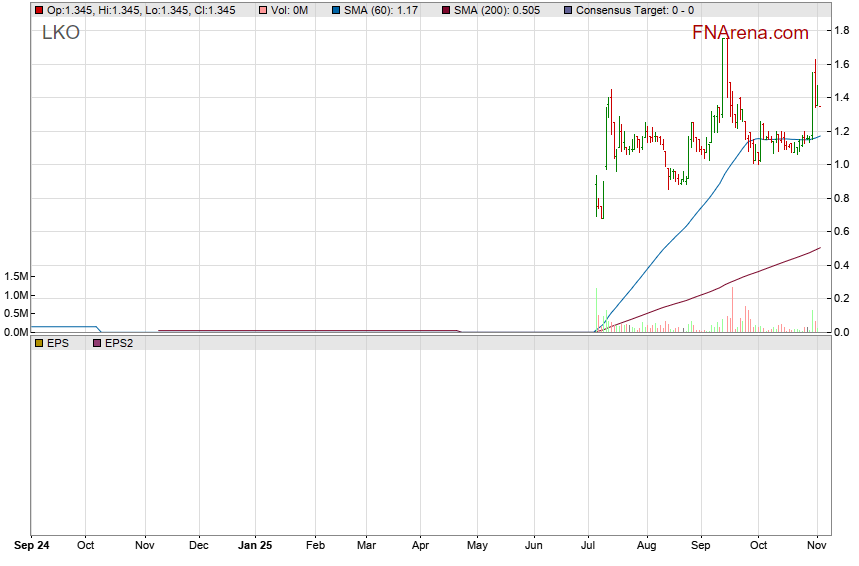Viewport: 859px width, 566px height.
Task: Click the red OHLC legend swatch
Action: 39,10
